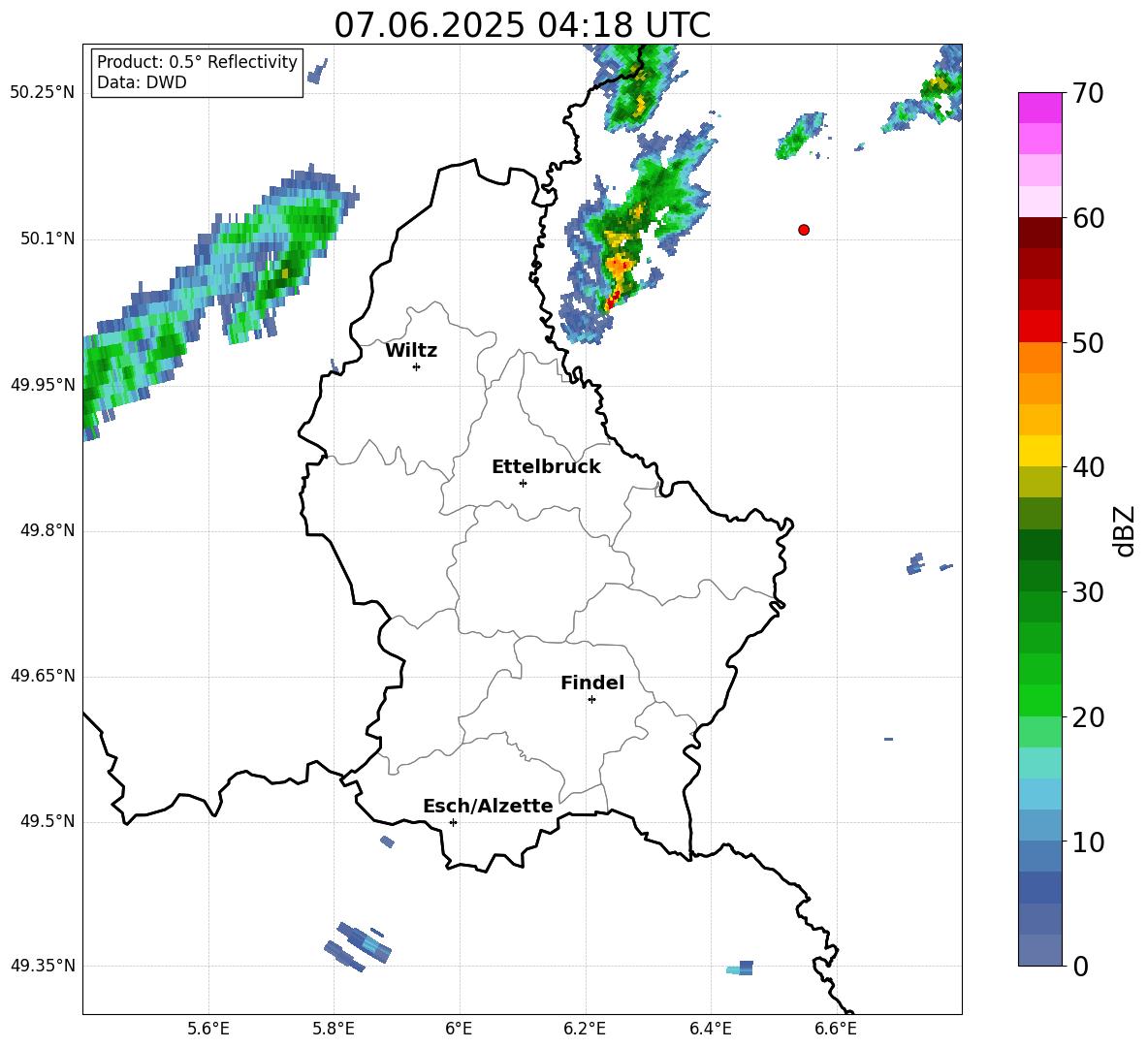Viewport: 1148px width, 1048px height.
Task: Select the Esch/Alzette city label
Action: point(488,806)
